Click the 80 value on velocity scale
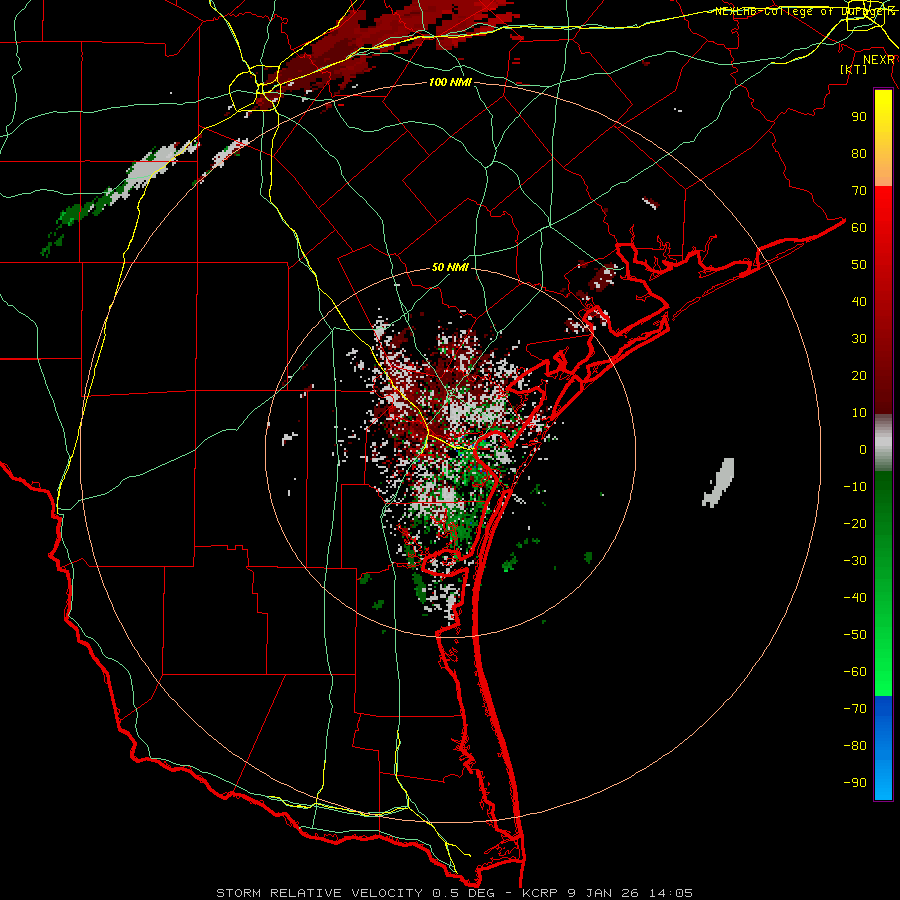 point(859,153)
